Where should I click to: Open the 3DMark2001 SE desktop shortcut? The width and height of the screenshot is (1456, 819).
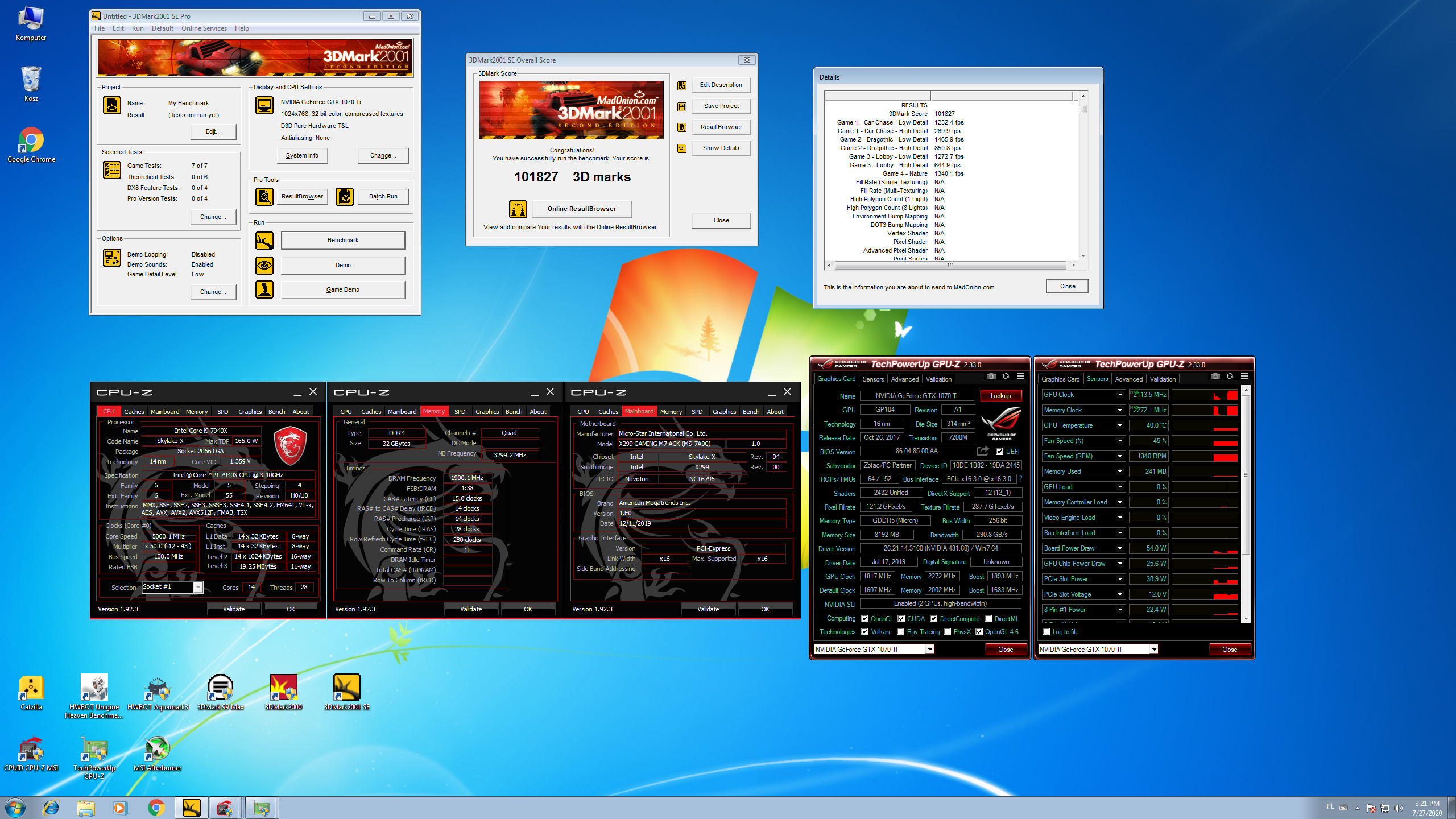pos(346,693)
